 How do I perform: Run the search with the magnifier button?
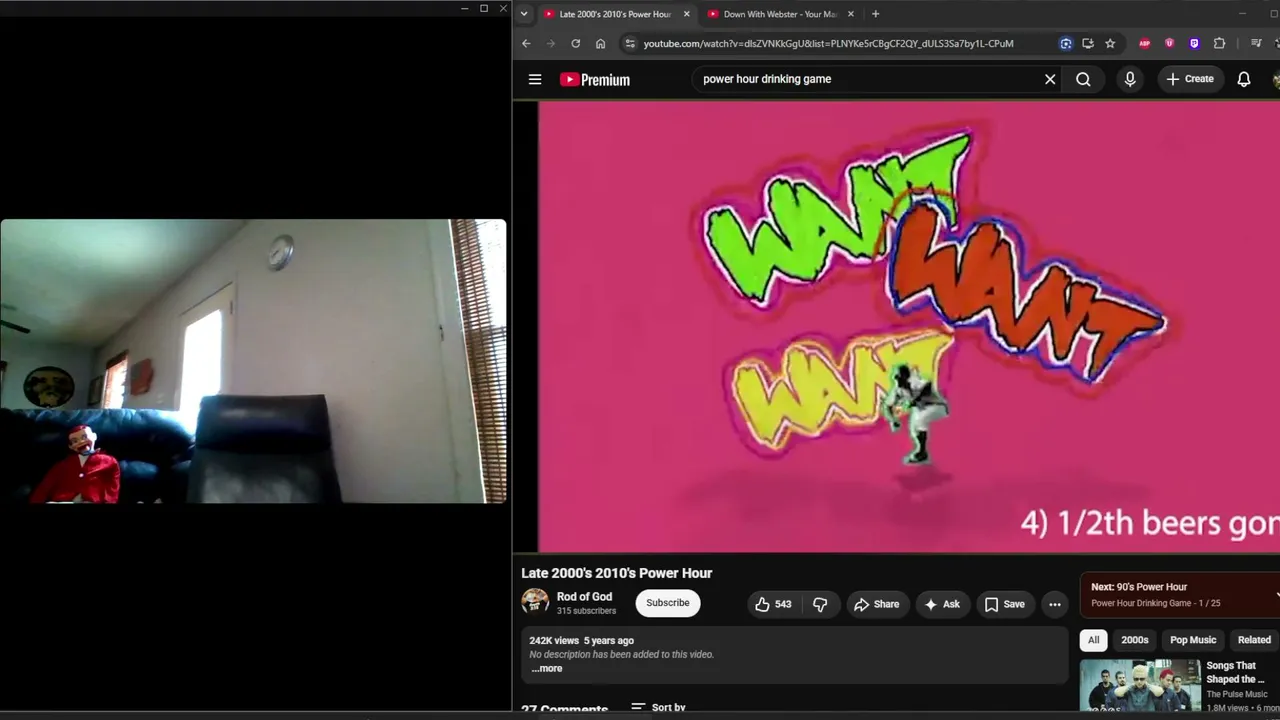(x=1083, y=79)
